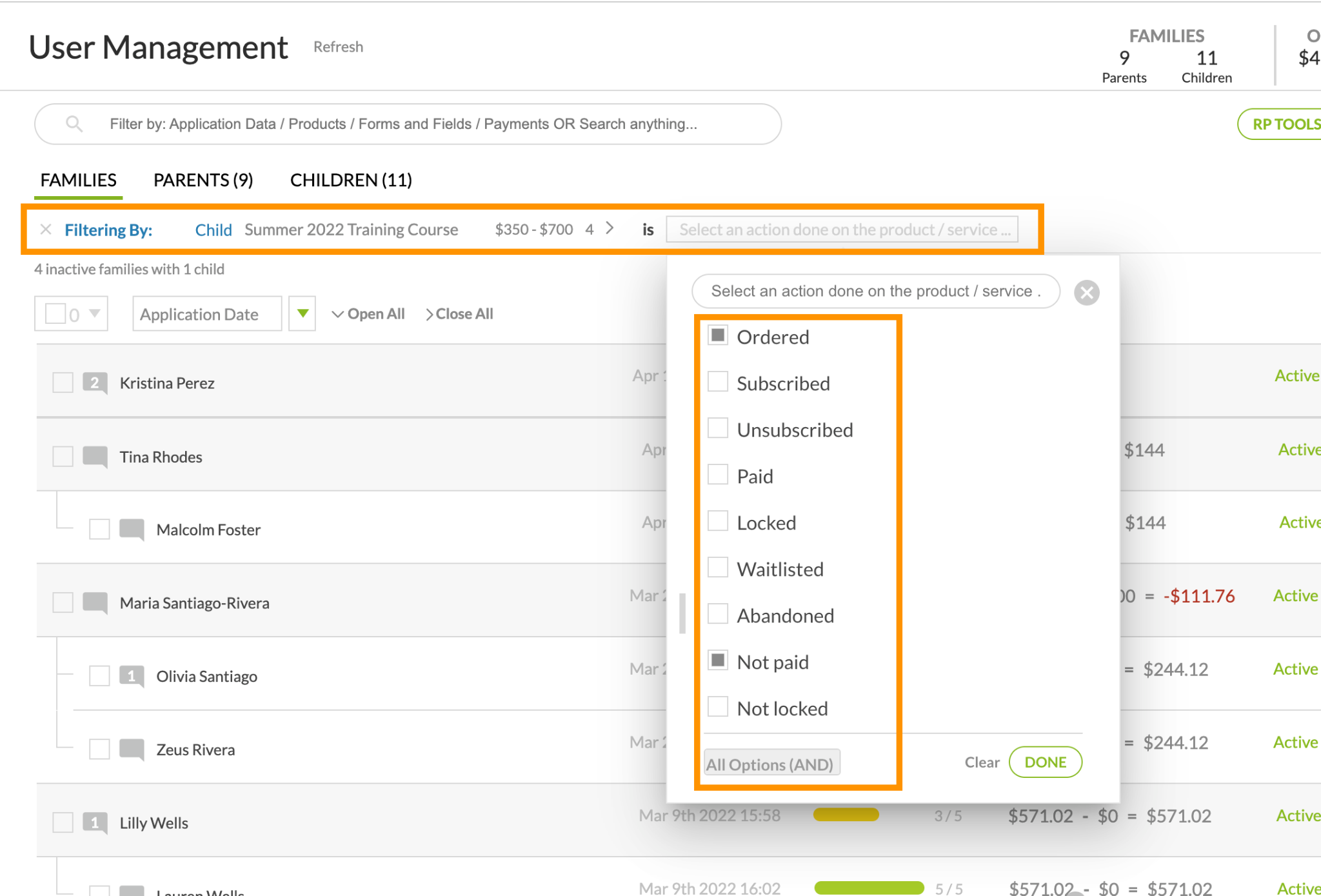Image resolution: width=1321 pixels, height=896 pixels.
Task: Open Kristina Perez's message bubble icon
Action: [x=95, y=383]
